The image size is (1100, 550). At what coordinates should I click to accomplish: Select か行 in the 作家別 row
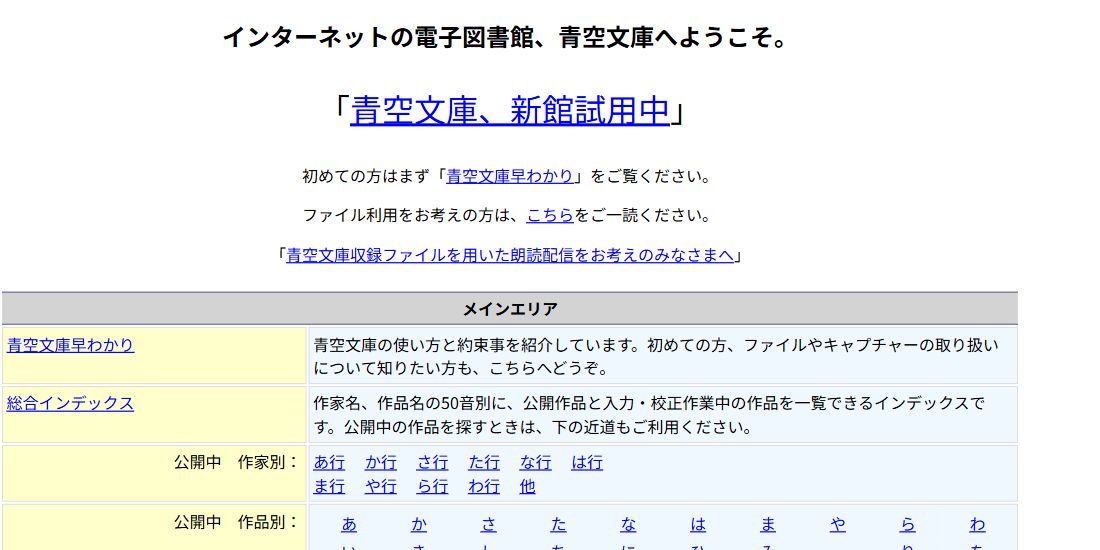(x=381, y=463)
